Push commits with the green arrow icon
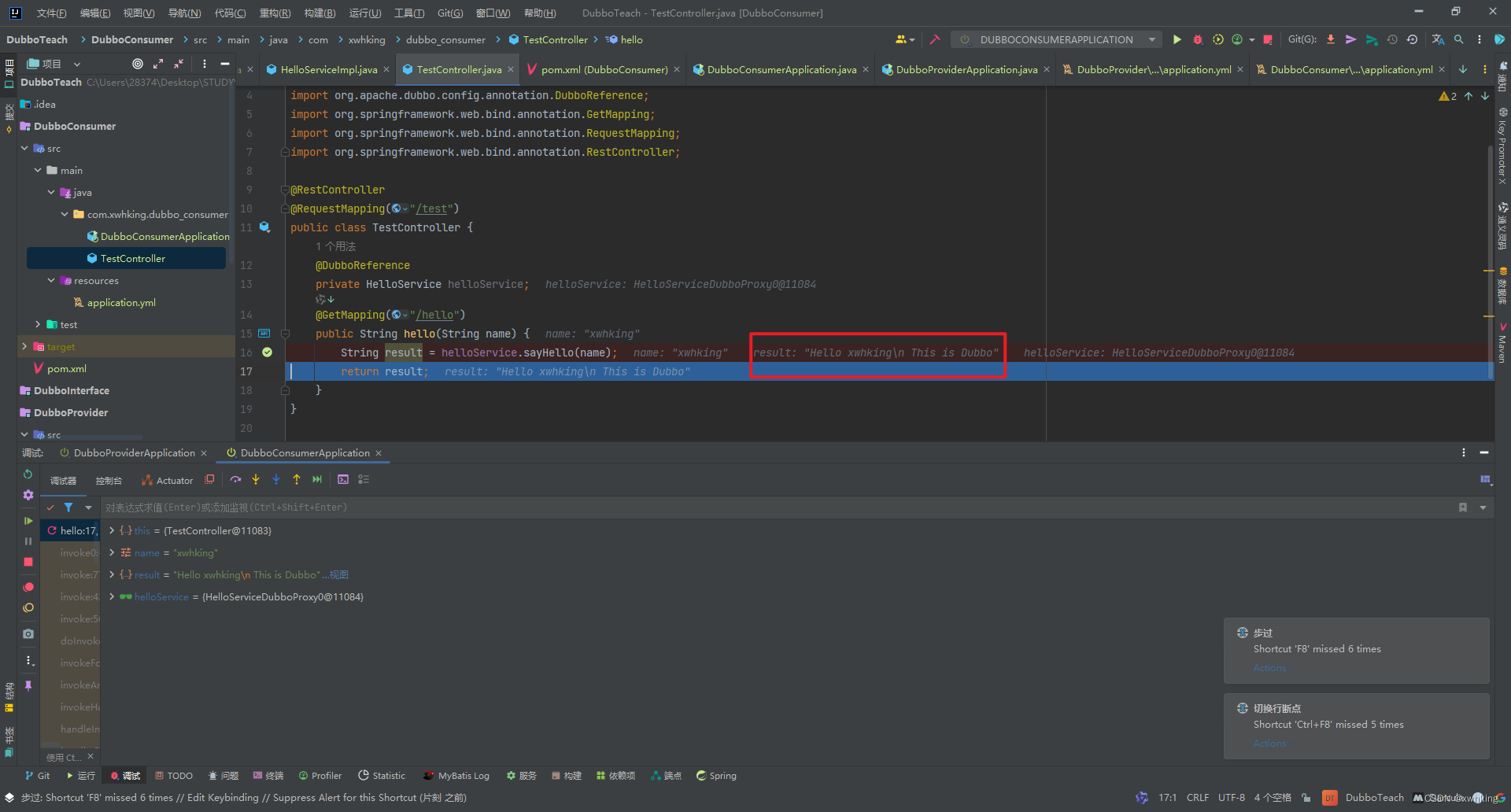The width and height of the screenshot is (1511, 812). (1372, 39)
